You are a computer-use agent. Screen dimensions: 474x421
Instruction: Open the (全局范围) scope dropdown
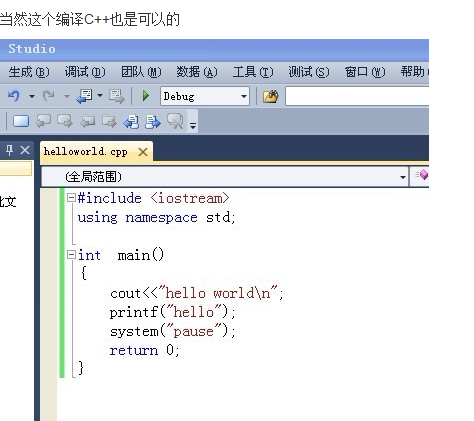(225, 176)
